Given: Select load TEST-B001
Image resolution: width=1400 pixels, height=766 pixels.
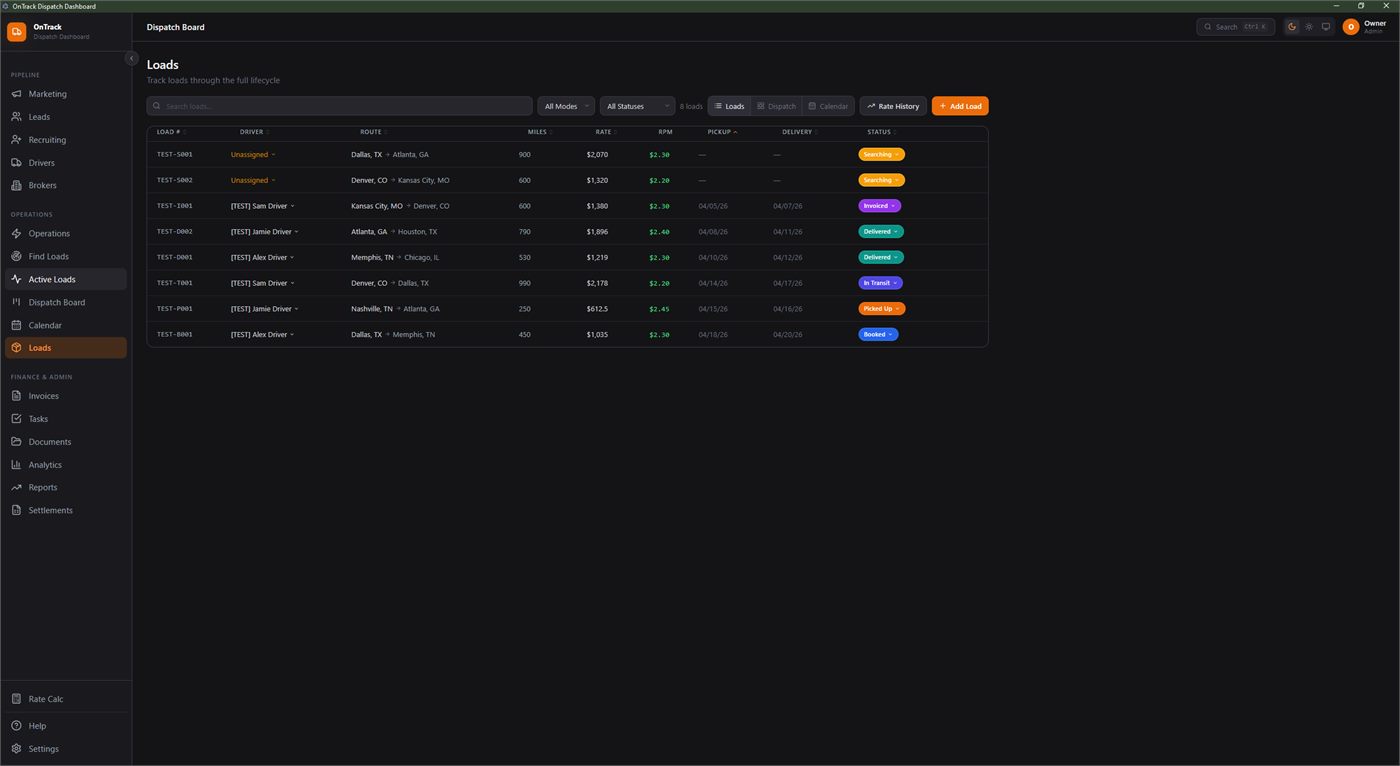Looking at the screenshot, I should point(175,334).
